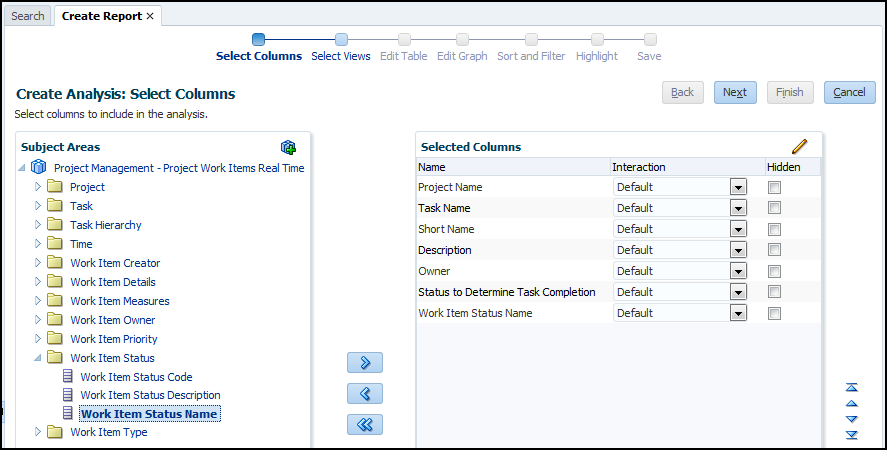The height and width of the screenshot is (450, 887).
Task: Switch to the Search tab
Action: pos(28,16)
